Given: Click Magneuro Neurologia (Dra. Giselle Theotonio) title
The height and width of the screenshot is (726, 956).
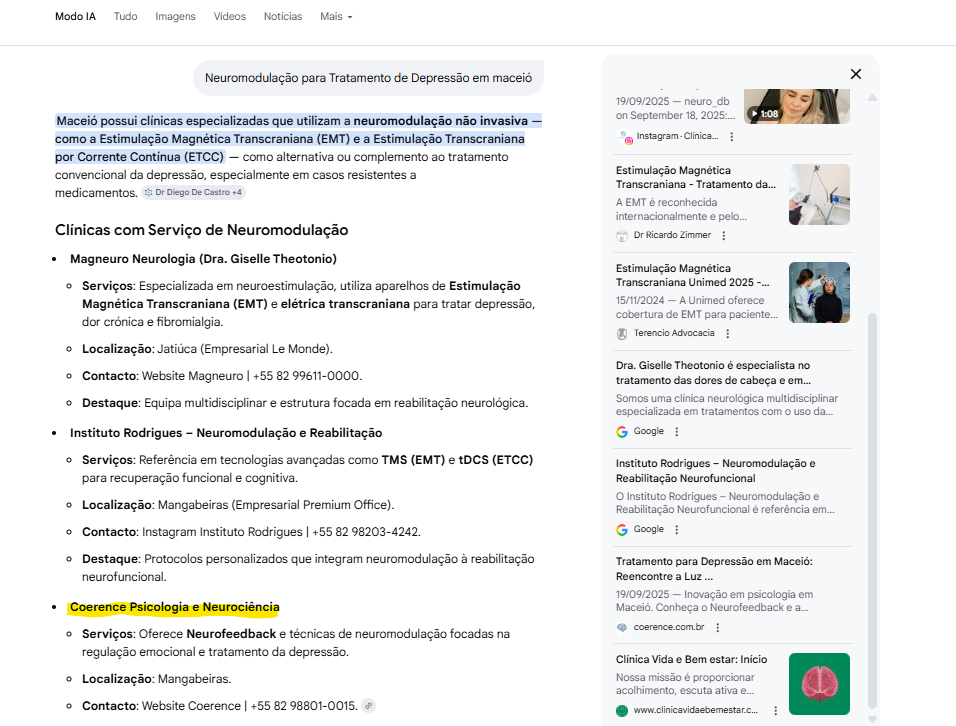Looking at the screenshot, I should pos(203,259).
